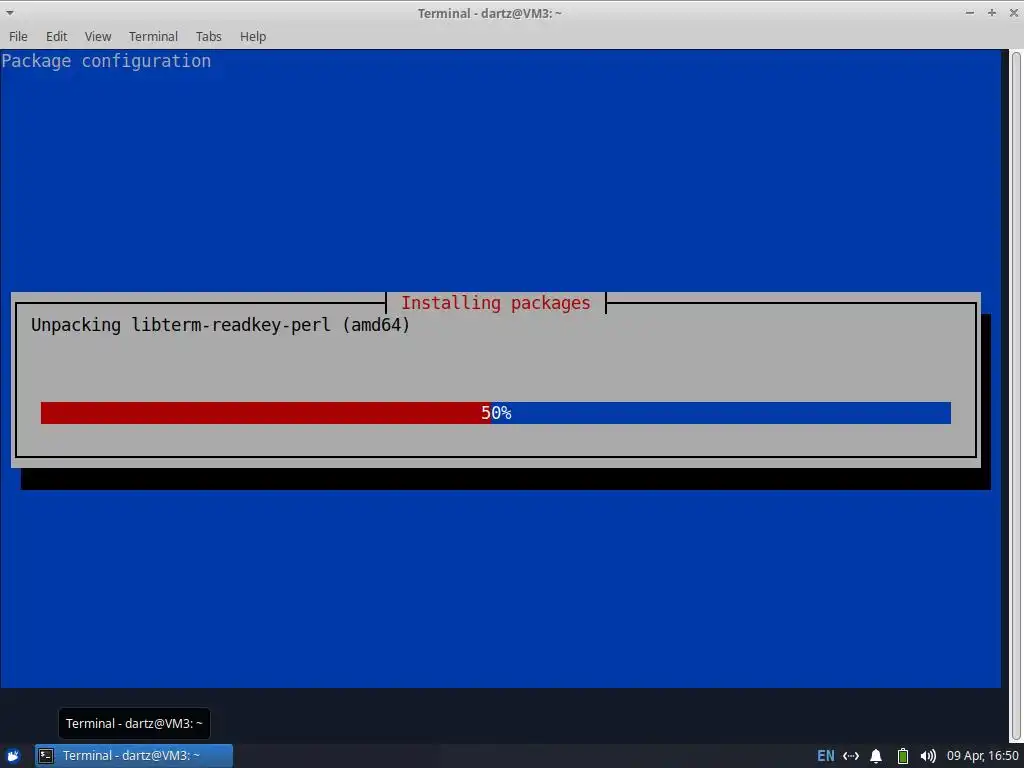Click the clock showing 09 Apr, 16:50
Viewport: 1024px width, 768px height.
pyautogui.click(x=983, y=756)
